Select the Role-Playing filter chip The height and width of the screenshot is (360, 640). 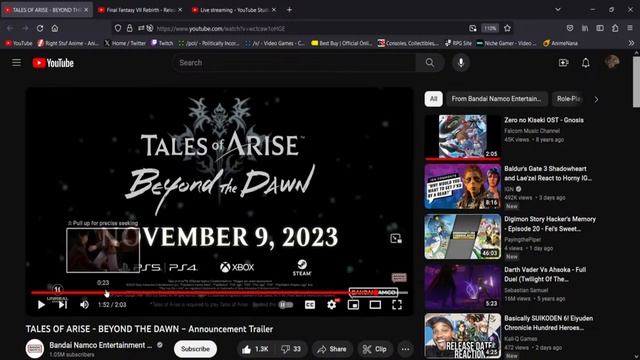tap(569, 99)
